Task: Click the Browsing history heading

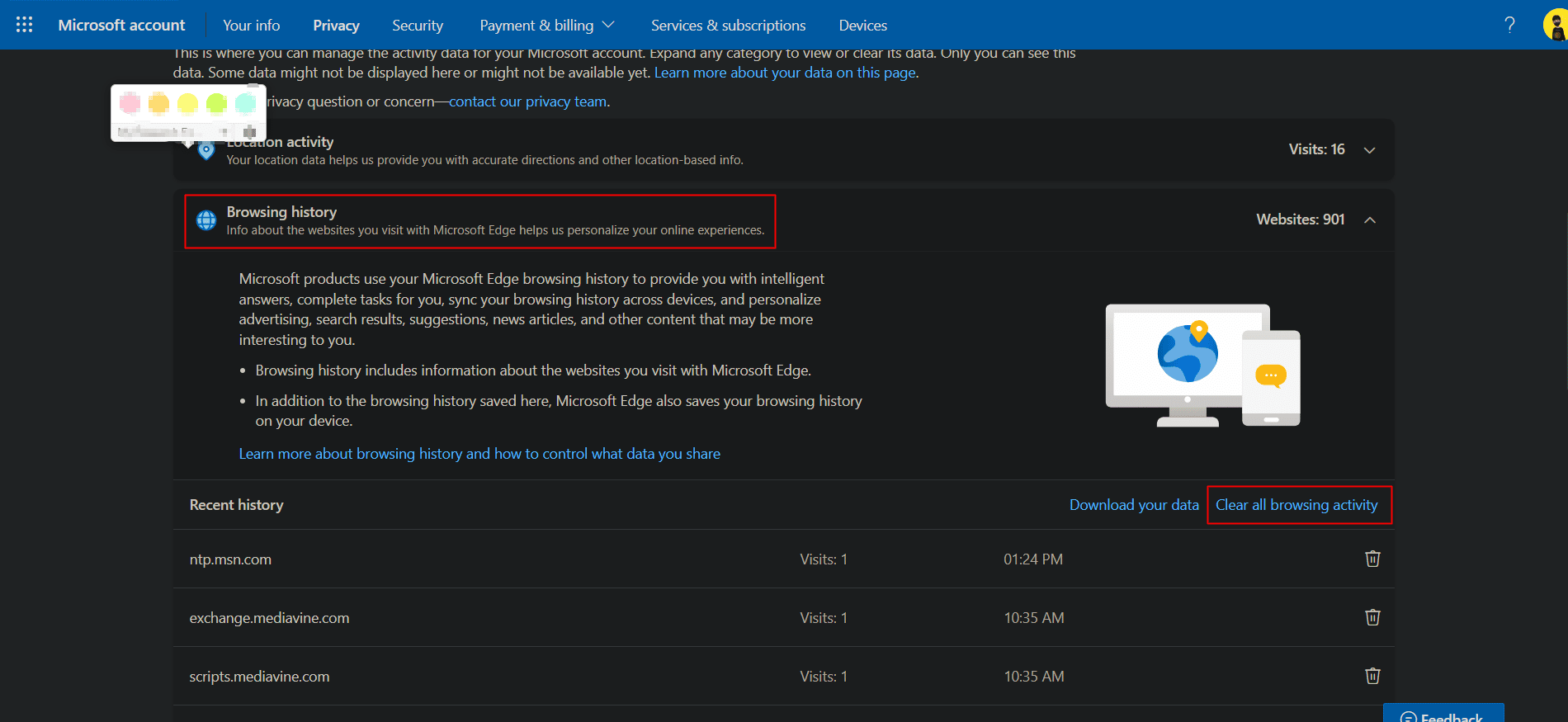Action: (281, 212)
